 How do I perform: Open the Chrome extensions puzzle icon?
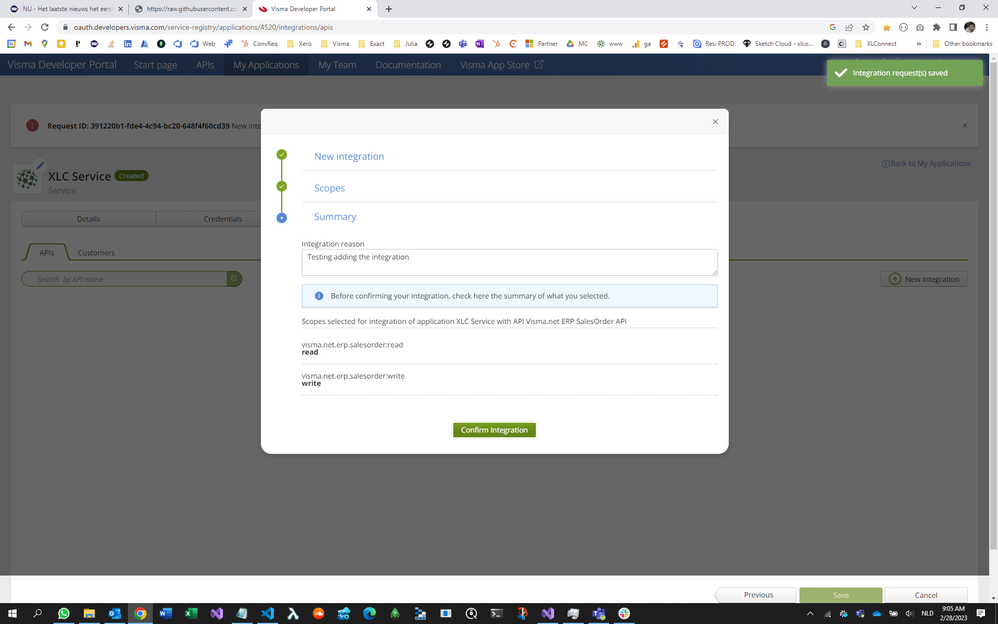(x=936, y=27)
